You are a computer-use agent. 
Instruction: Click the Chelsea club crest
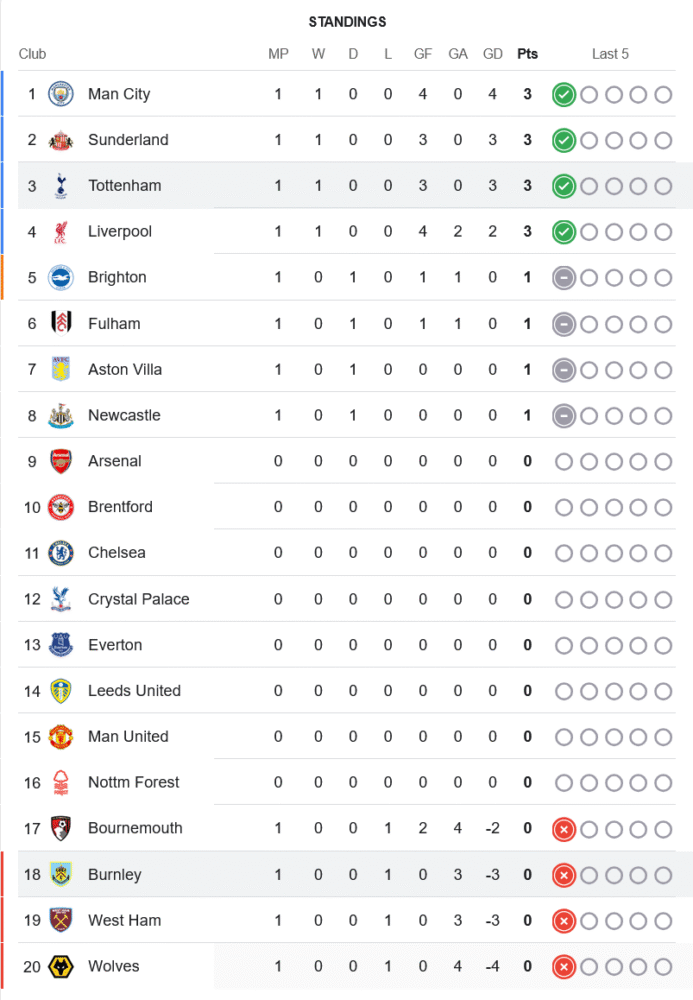(61, 553)
